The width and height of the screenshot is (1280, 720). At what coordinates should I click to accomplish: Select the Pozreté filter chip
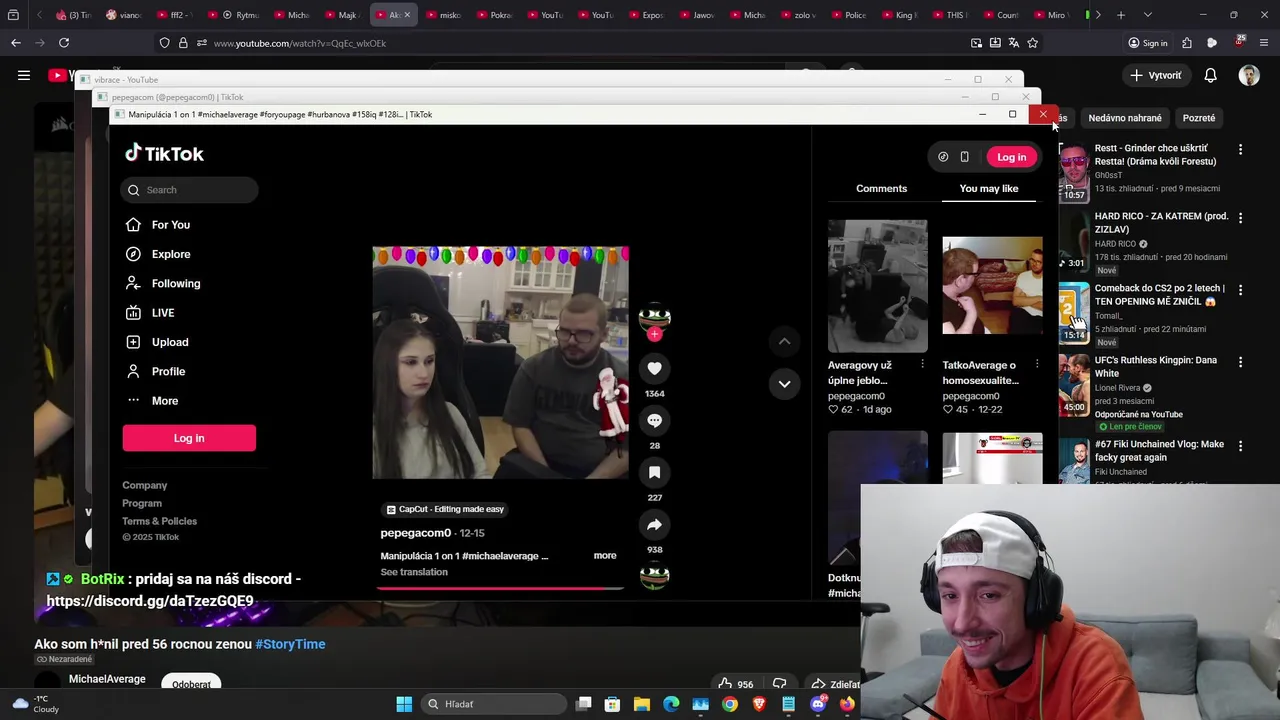1199,118
